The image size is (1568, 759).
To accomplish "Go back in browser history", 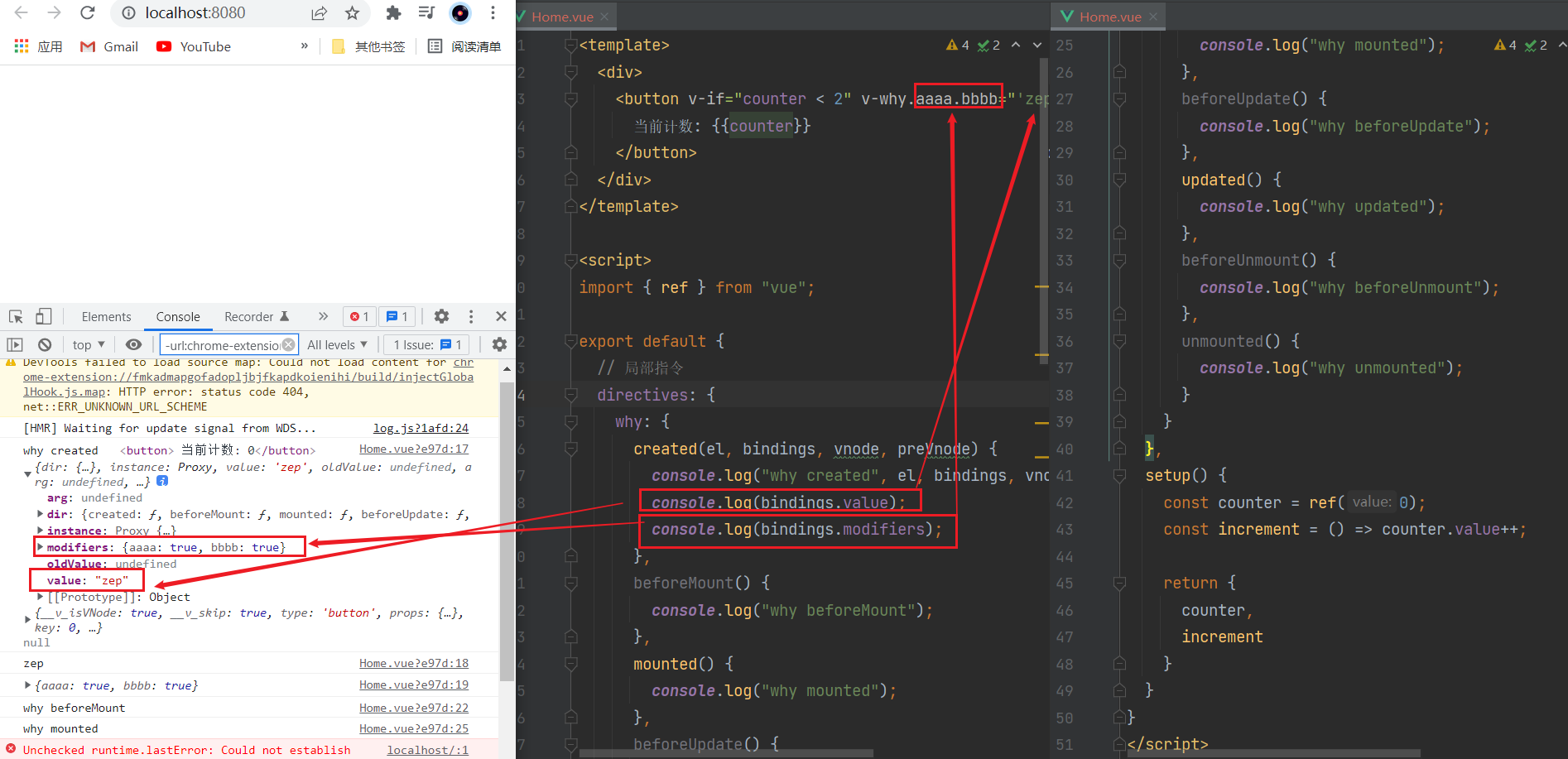I will [22, 12].
